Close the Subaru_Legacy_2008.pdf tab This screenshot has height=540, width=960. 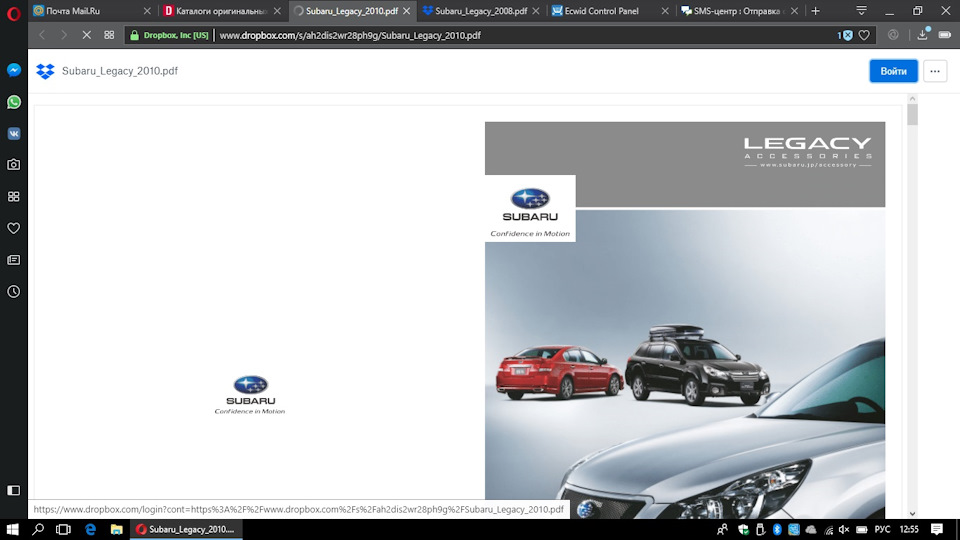tap(536, 11)
